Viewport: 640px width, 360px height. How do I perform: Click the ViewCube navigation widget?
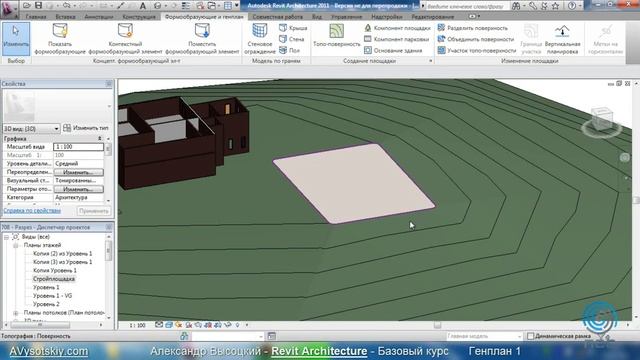pyautogui.click(x=602, y=121)
